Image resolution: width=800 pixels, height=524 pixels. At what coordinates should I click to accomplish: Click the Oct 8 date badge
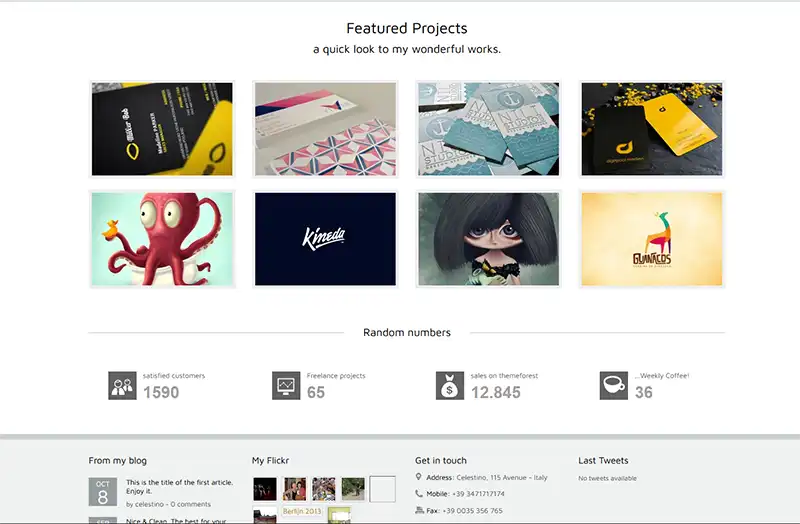(103, 491)
